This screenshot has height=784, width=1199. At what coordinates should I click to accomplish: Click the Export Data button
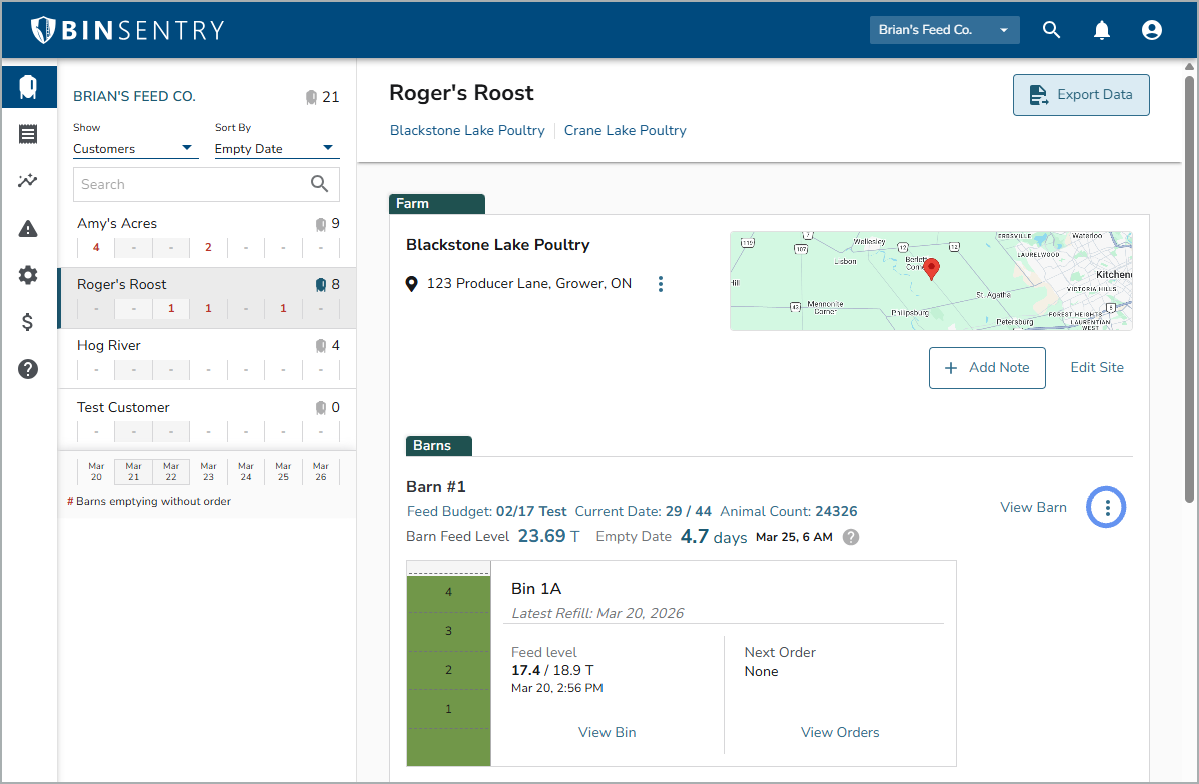click(1081, 95)
